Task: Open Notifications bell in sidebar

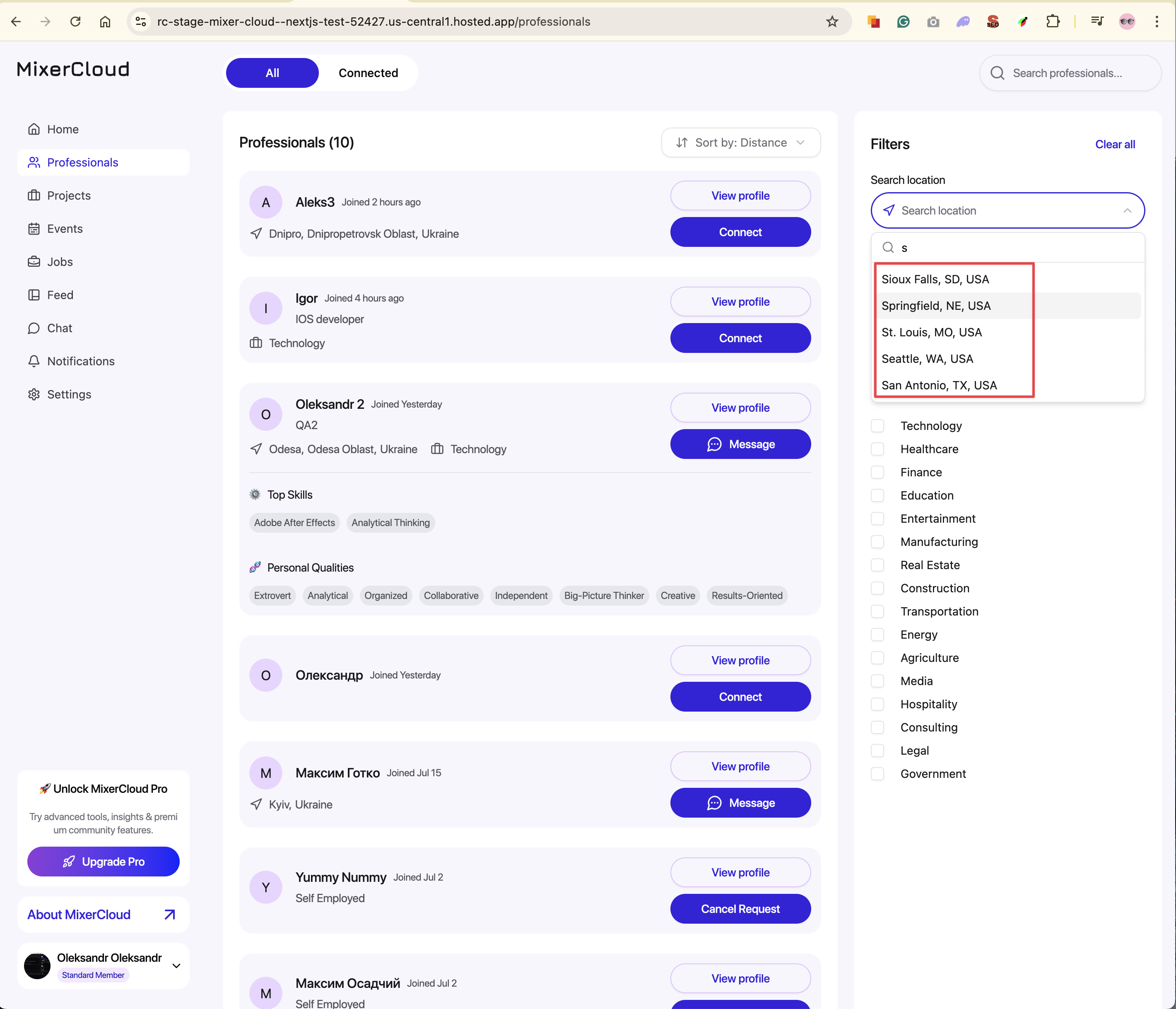Action: coord(34,361)
